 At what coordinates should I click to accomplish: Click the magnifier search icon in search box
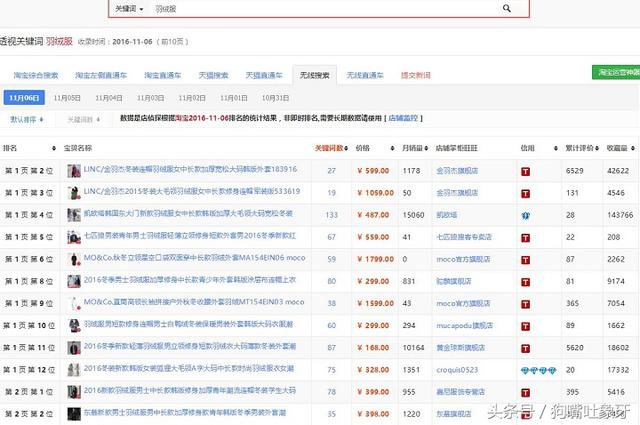tap(507, 8)
